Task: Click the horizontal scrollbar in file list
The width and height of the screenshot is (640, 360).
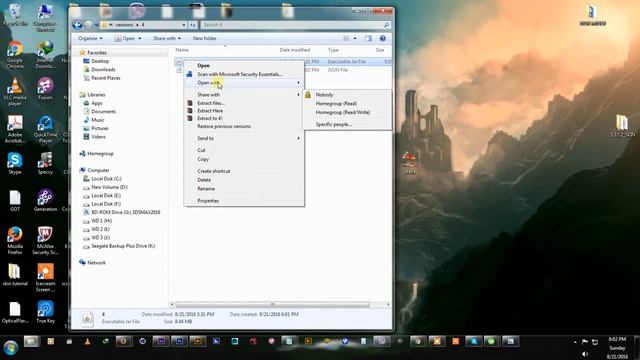Action: click(272, 305)
